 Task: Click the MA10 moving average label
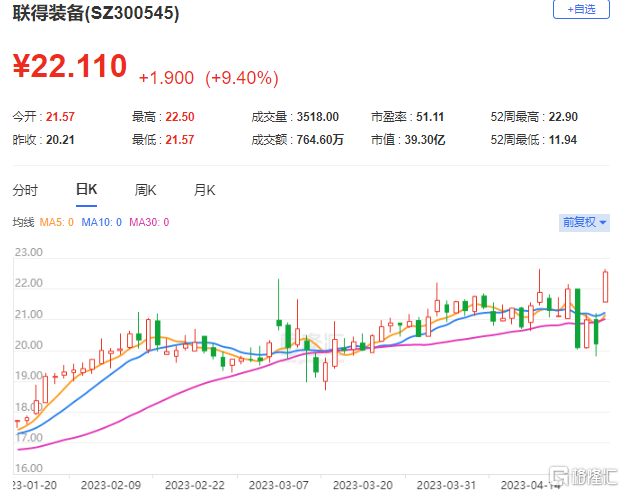click(x=101, y=222)
